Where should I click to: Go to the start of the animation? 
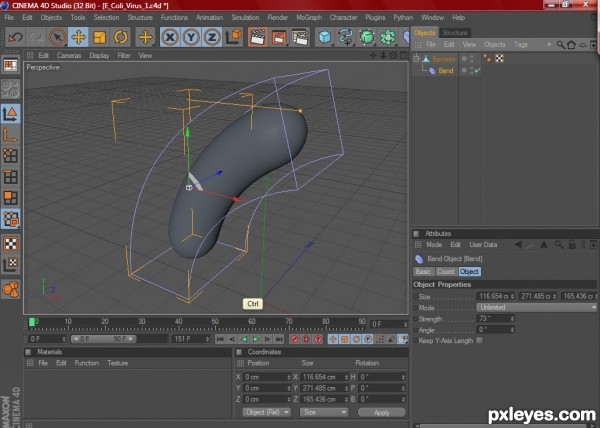pos(220,339)
